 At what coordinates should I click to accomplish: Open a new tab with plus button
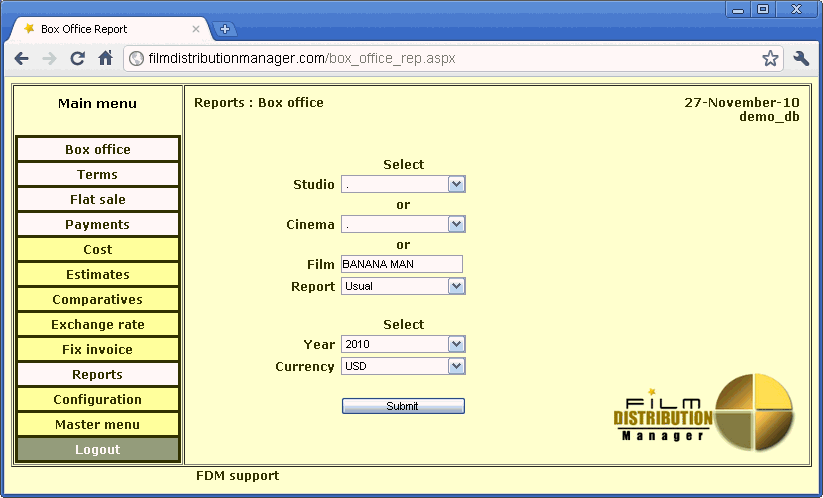tap(225, 29)
